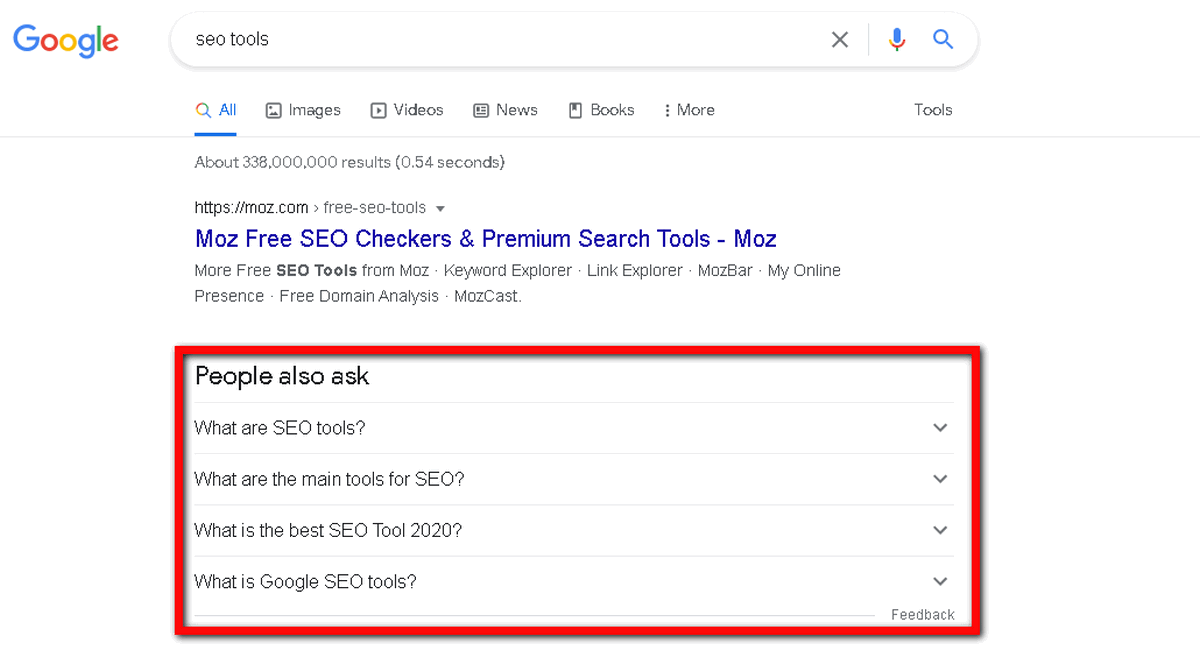
Task: Open the News results tab
Action: [505, 110]
